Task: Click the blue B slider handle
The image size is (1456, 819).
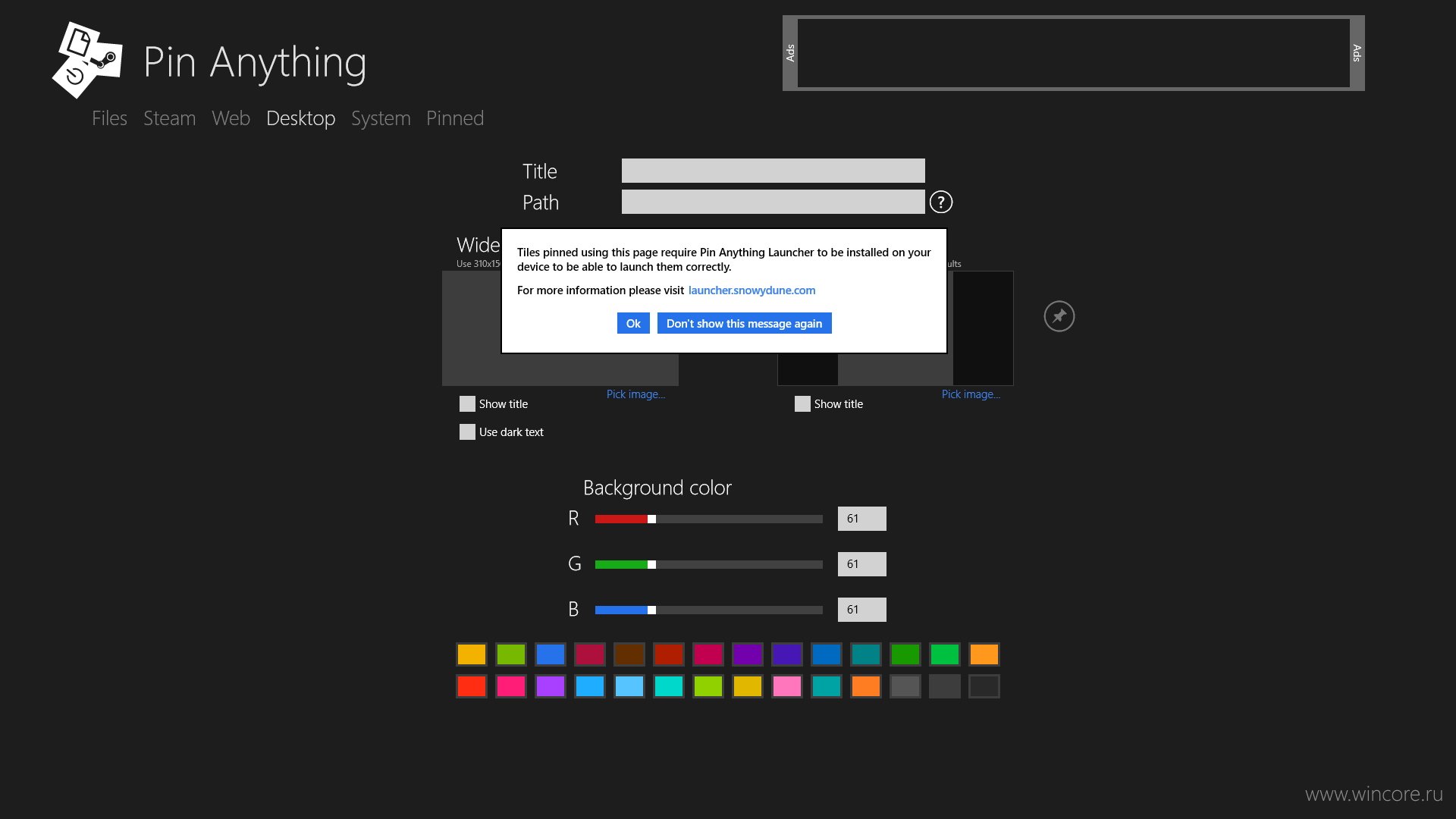Action: coord(651,610)
